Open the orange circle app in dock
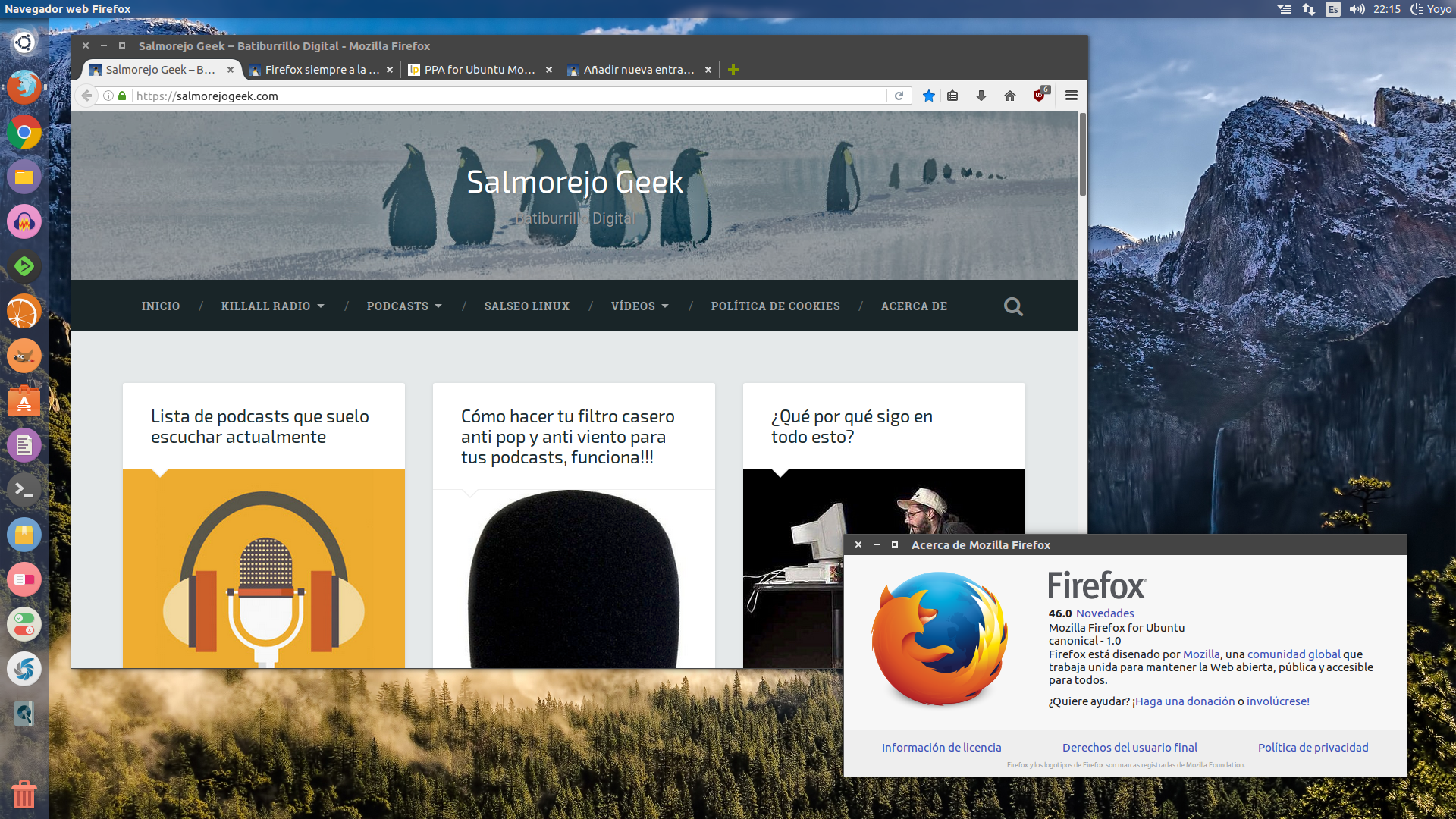 [x=24, y=311]
